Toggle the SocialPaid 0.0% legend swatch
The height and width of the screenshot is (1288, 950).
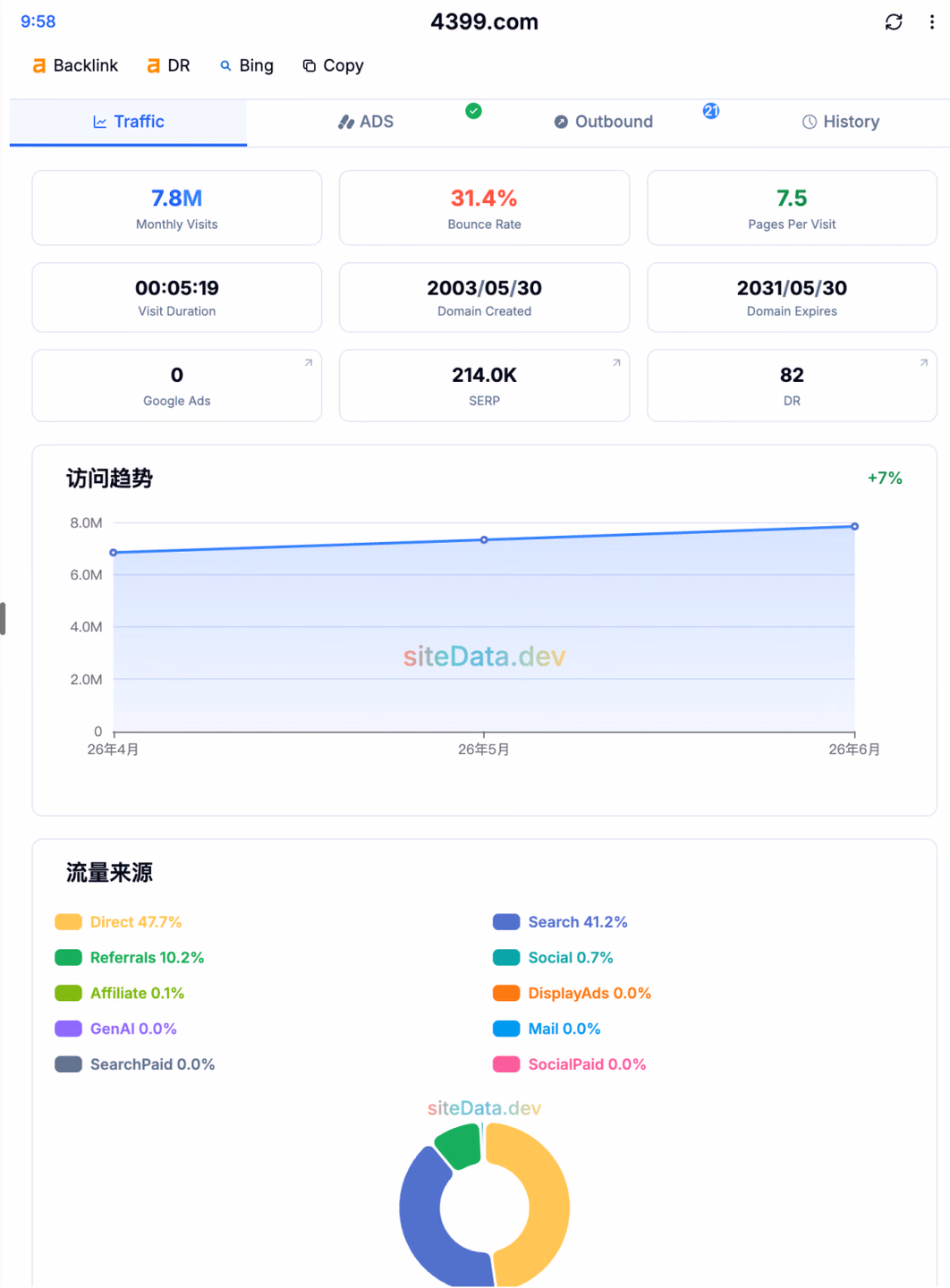pyautogui.click(x=506, y=1064)
